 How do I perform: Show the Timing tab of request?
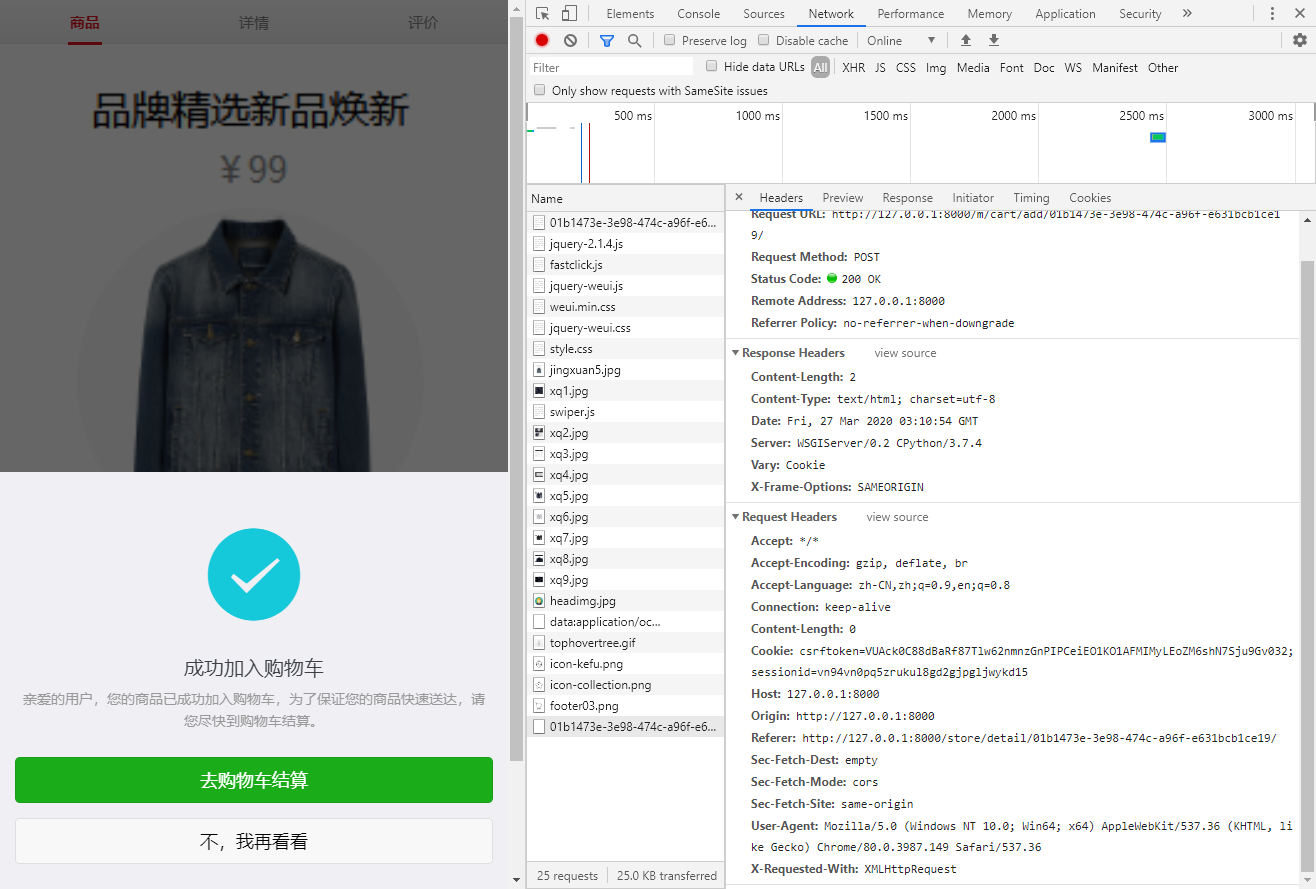(1031, 198)
